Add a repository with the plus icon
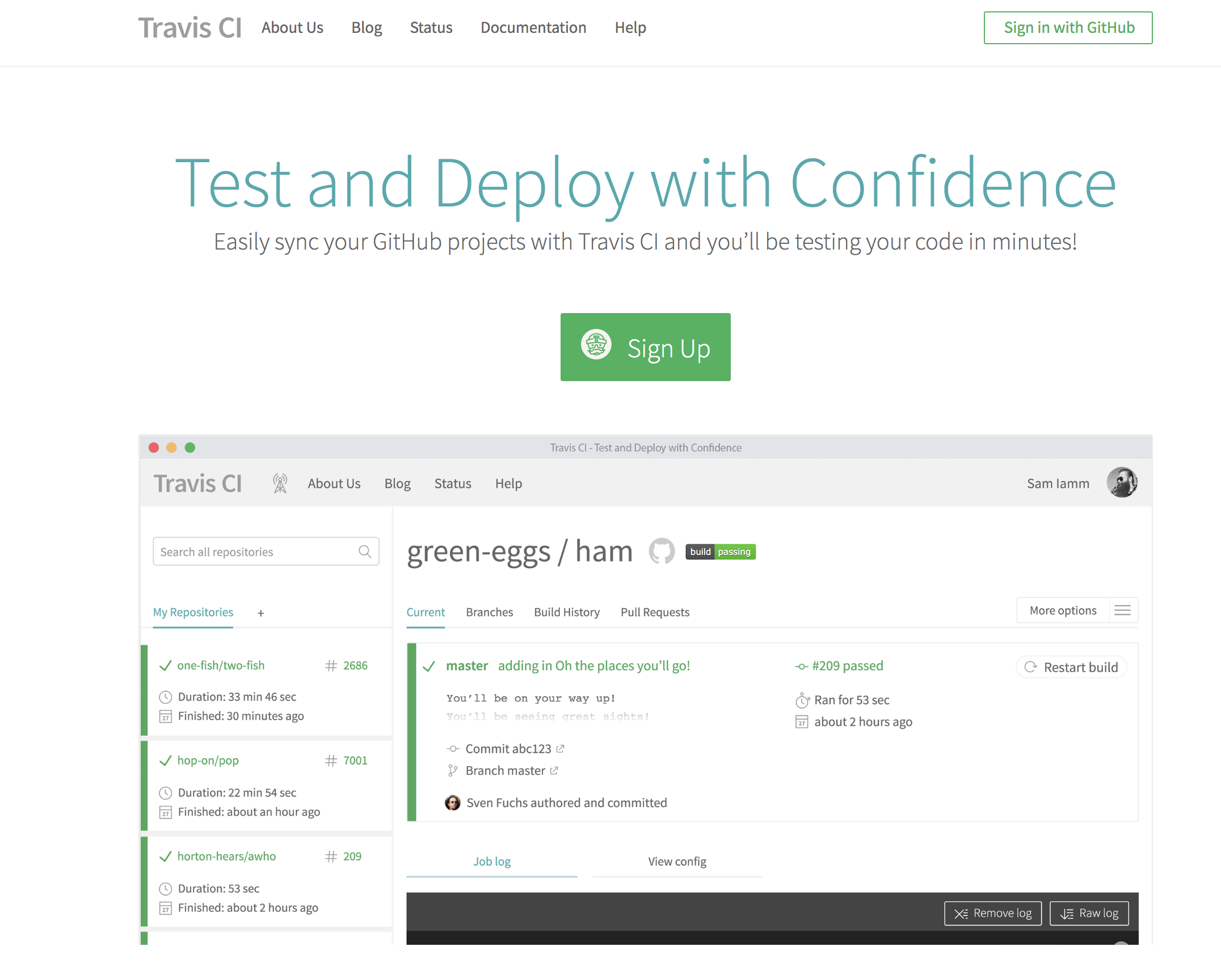The image size is (1221, 980). 260,613
